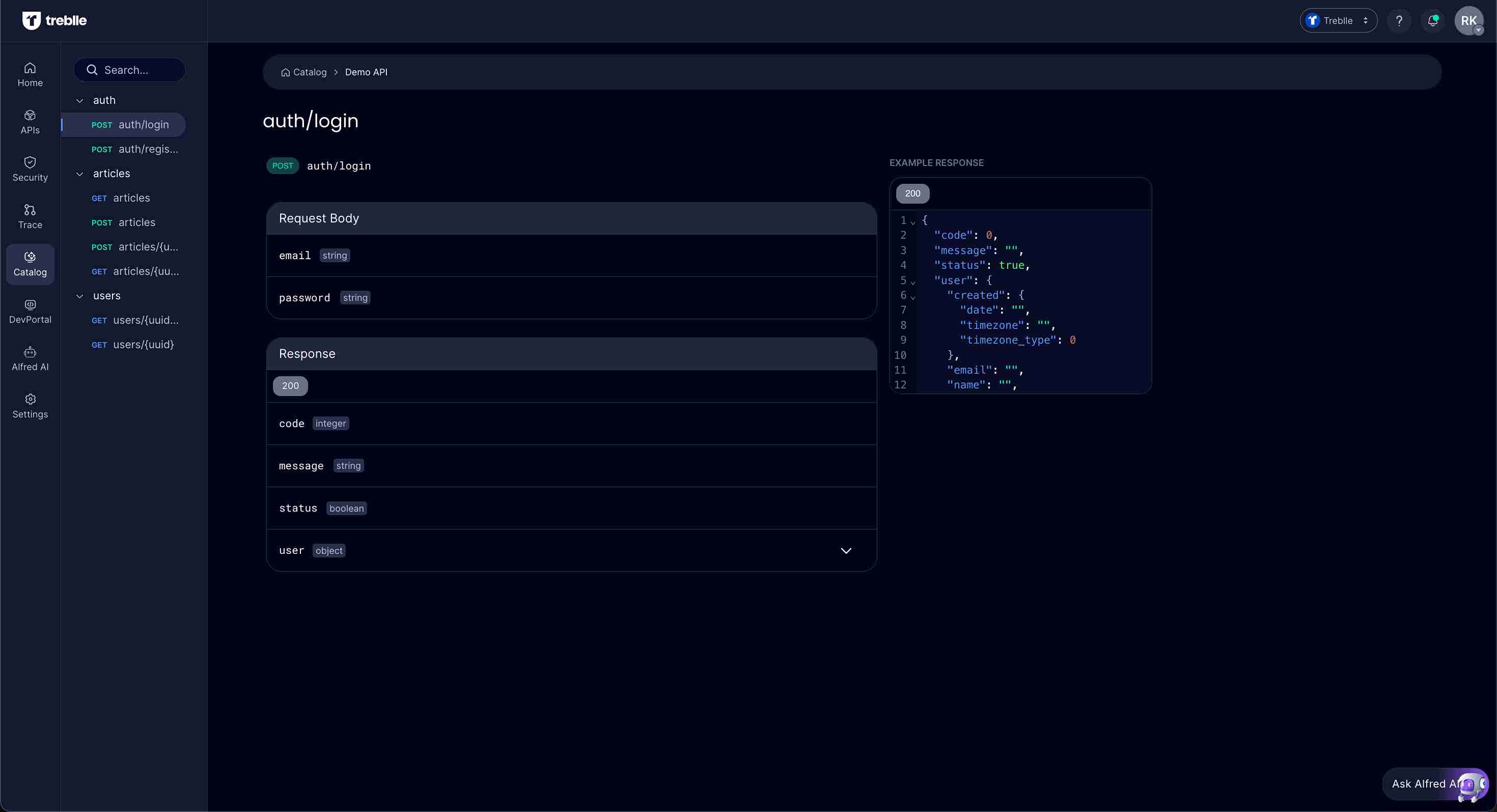Collapse the articles endpoint group
The width and height of the screenshot is (1497, 812).
pos(80,173)
